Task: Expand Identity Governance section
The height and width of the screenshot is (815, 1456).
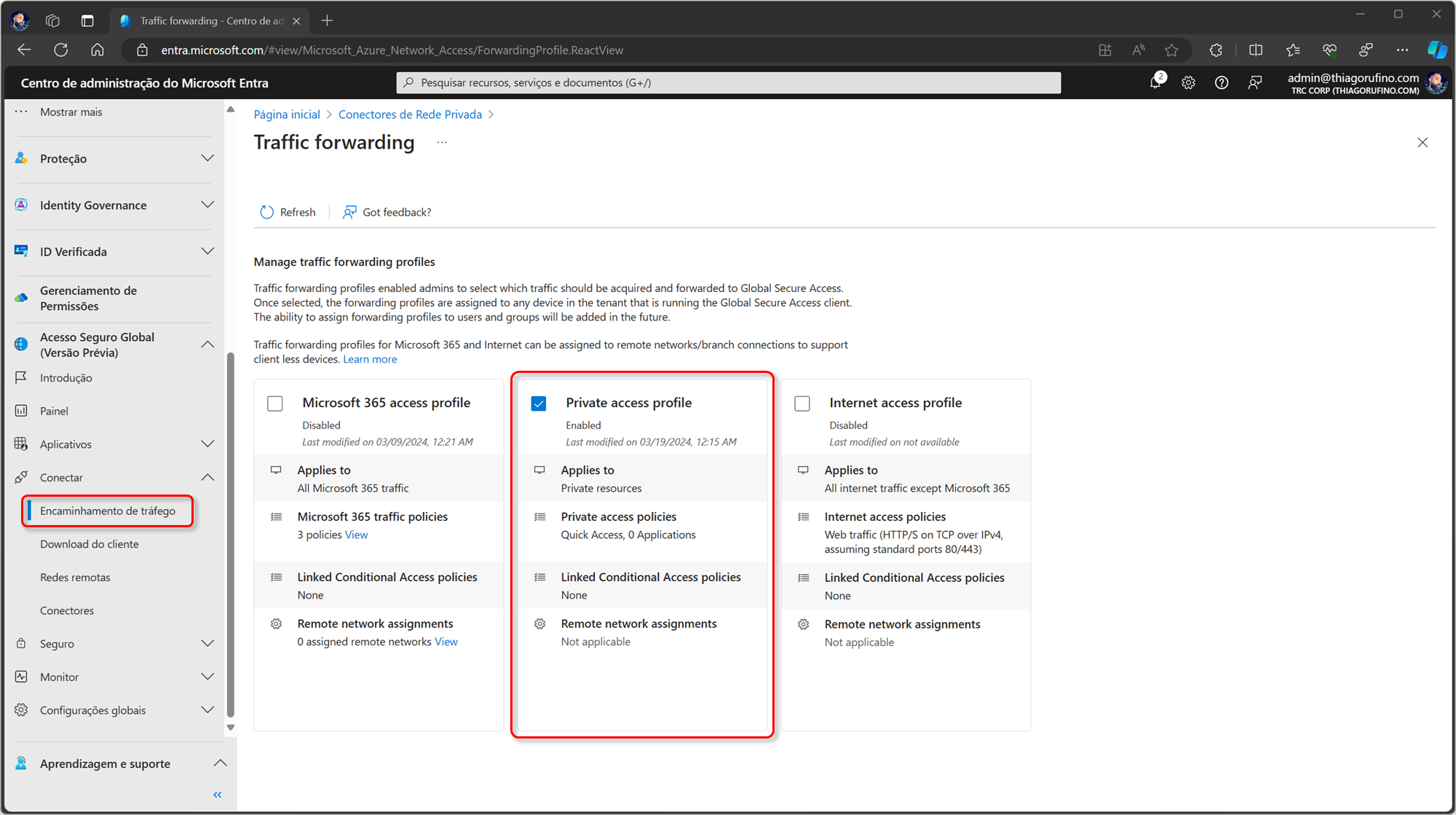Action: 207,205
